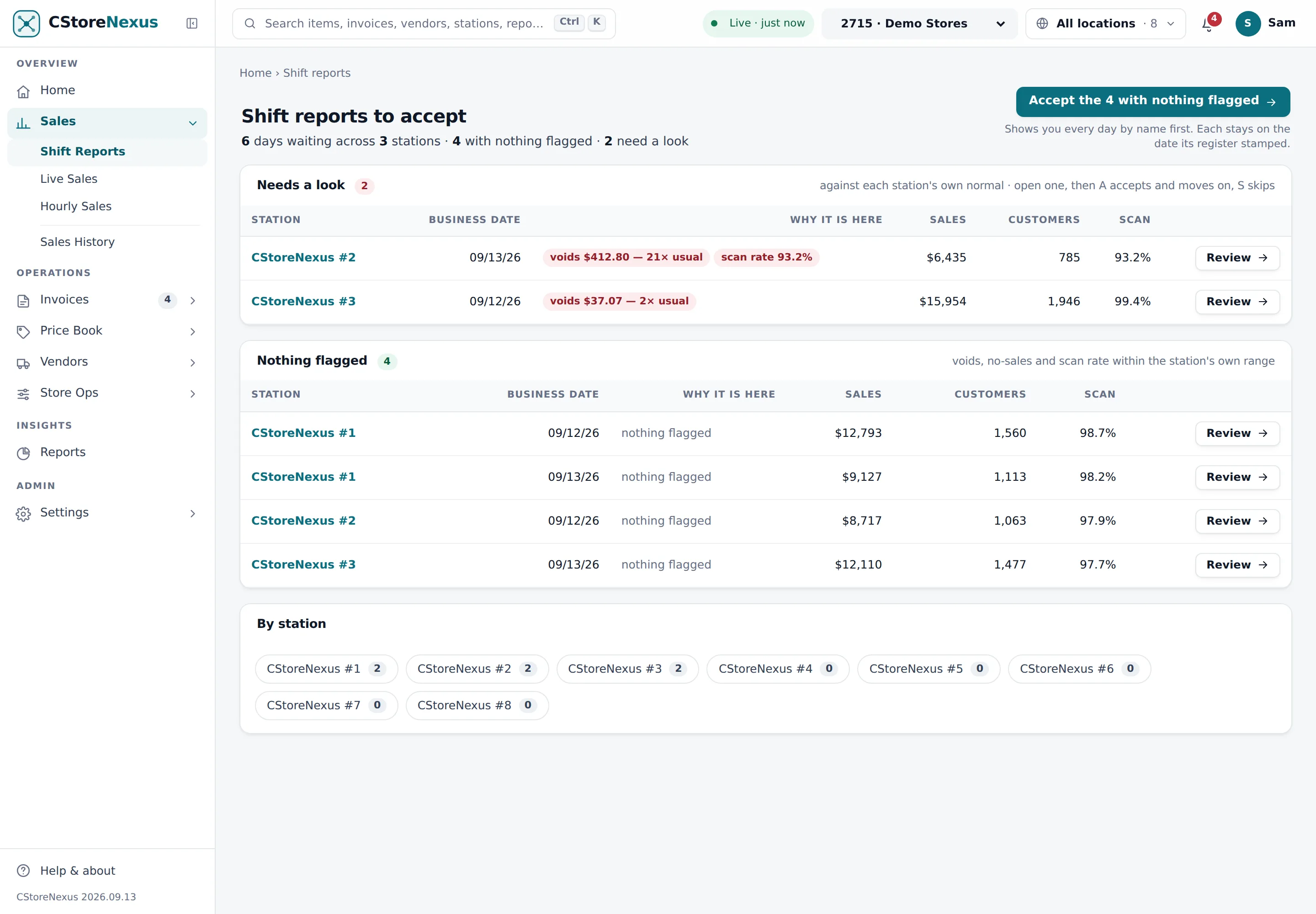Viewport: 1316px width, 914px height.
Task: Click the Invoices document icon
Action: coord(23,301)
